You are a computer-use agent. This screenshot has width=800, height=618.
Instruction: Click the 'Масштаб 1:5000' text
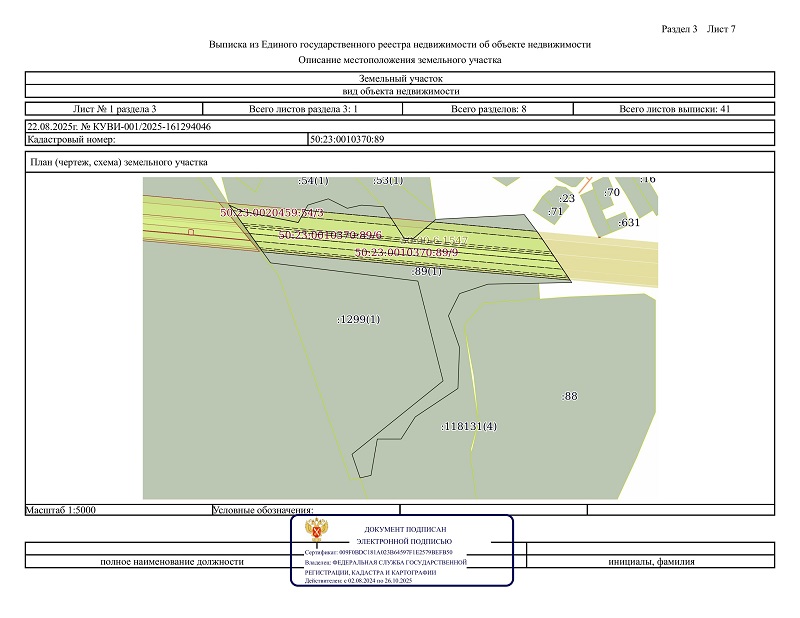(x=61, y=510)
